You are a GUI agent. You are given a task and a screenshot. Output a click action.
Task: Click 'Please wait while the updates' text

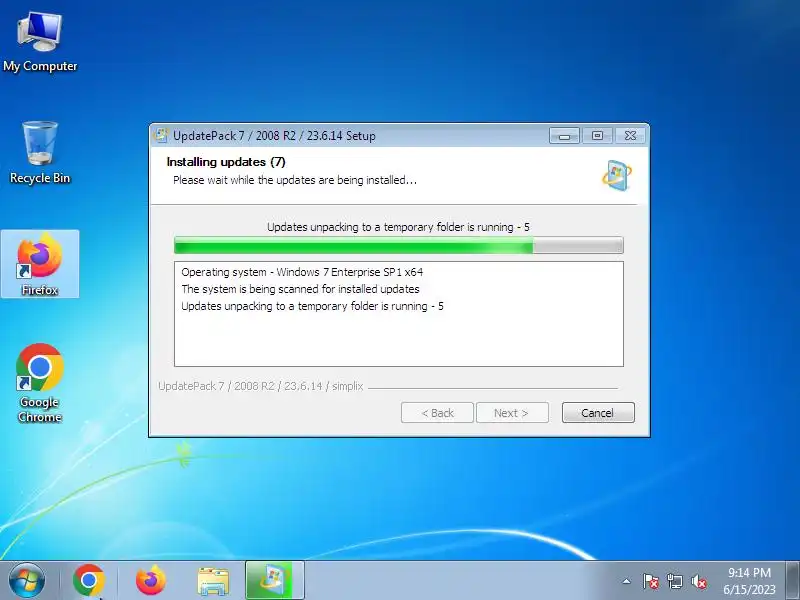(x=295, y=180)
